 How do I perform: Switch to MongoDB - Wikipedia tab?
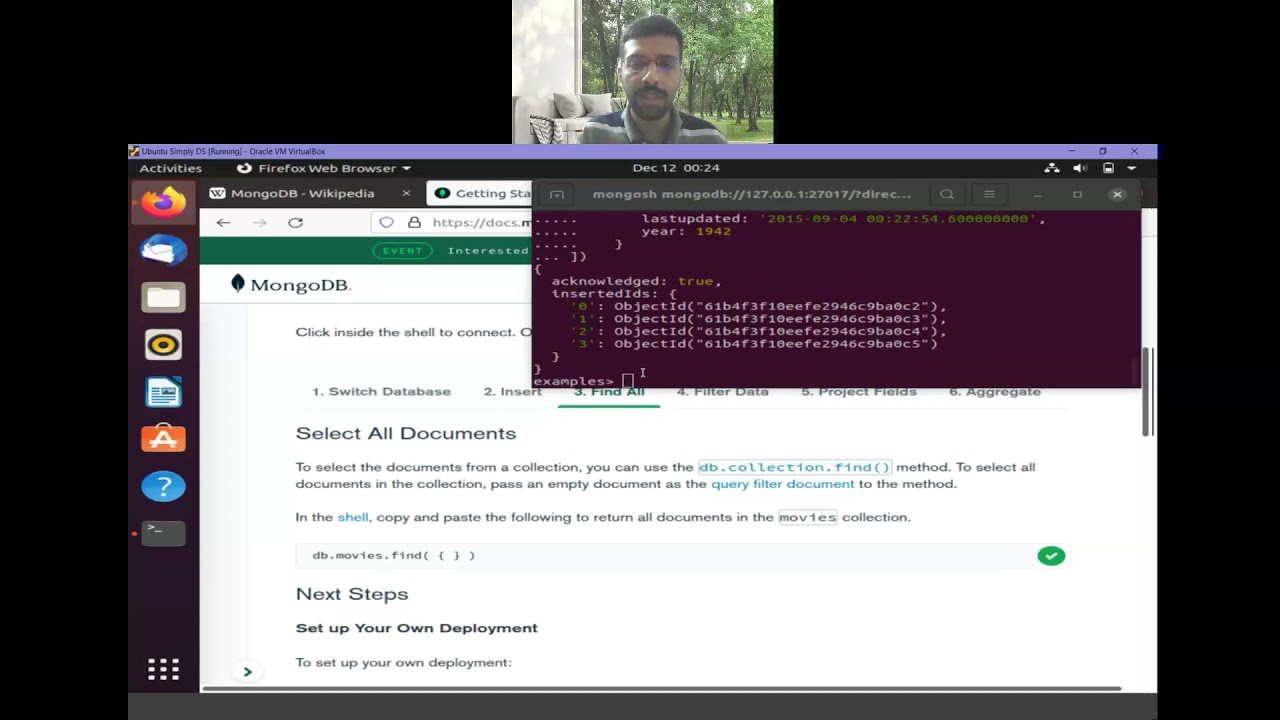302,193
